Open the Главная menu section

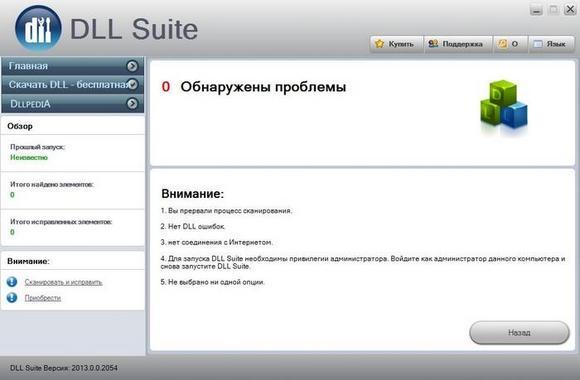tap(72, 66)
